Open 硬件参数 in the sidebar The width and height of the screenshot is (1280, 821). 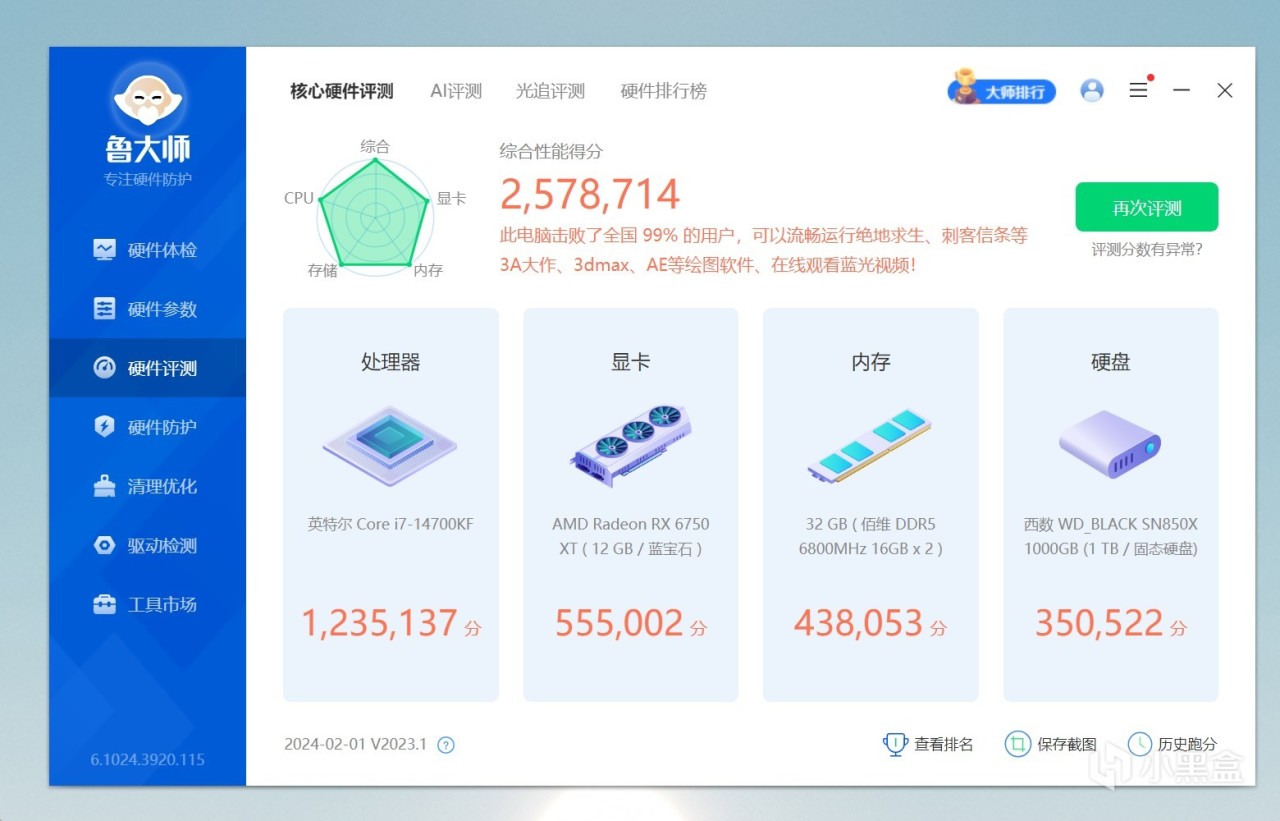tap(147, 309)
